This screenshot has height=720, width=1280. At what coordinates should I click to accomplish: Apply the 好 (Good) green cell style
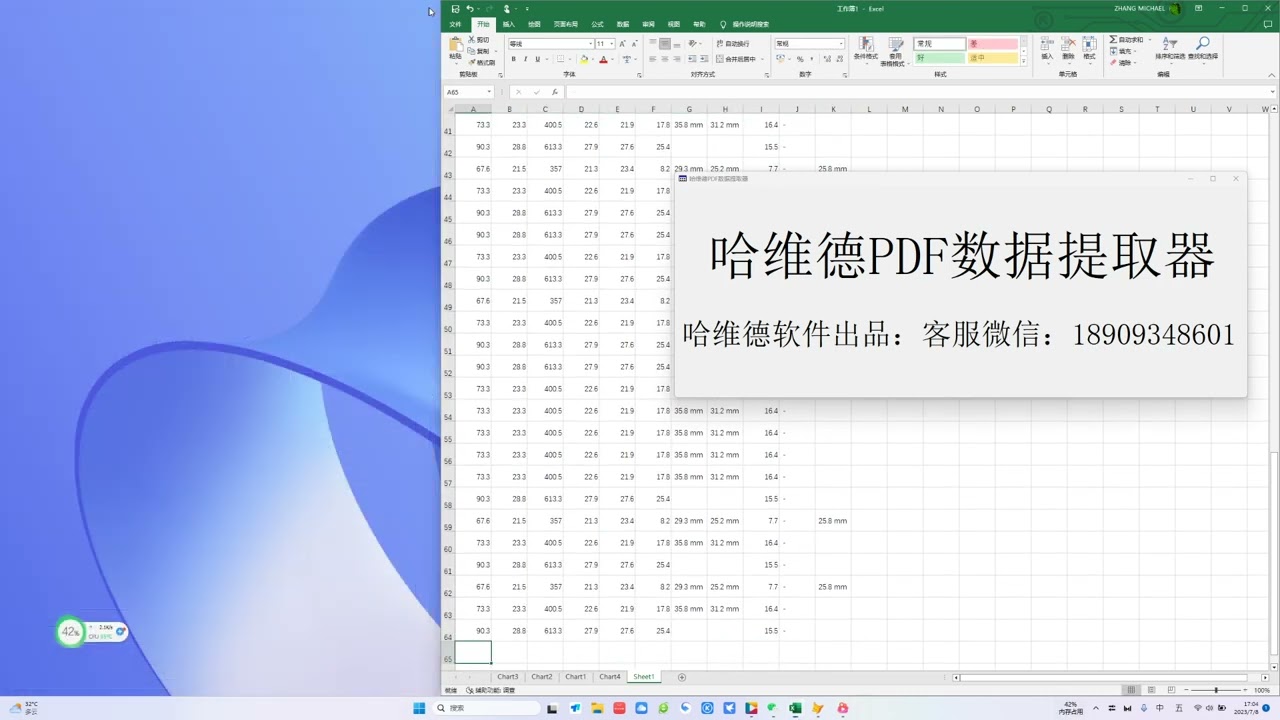click(x=940, y=58)
